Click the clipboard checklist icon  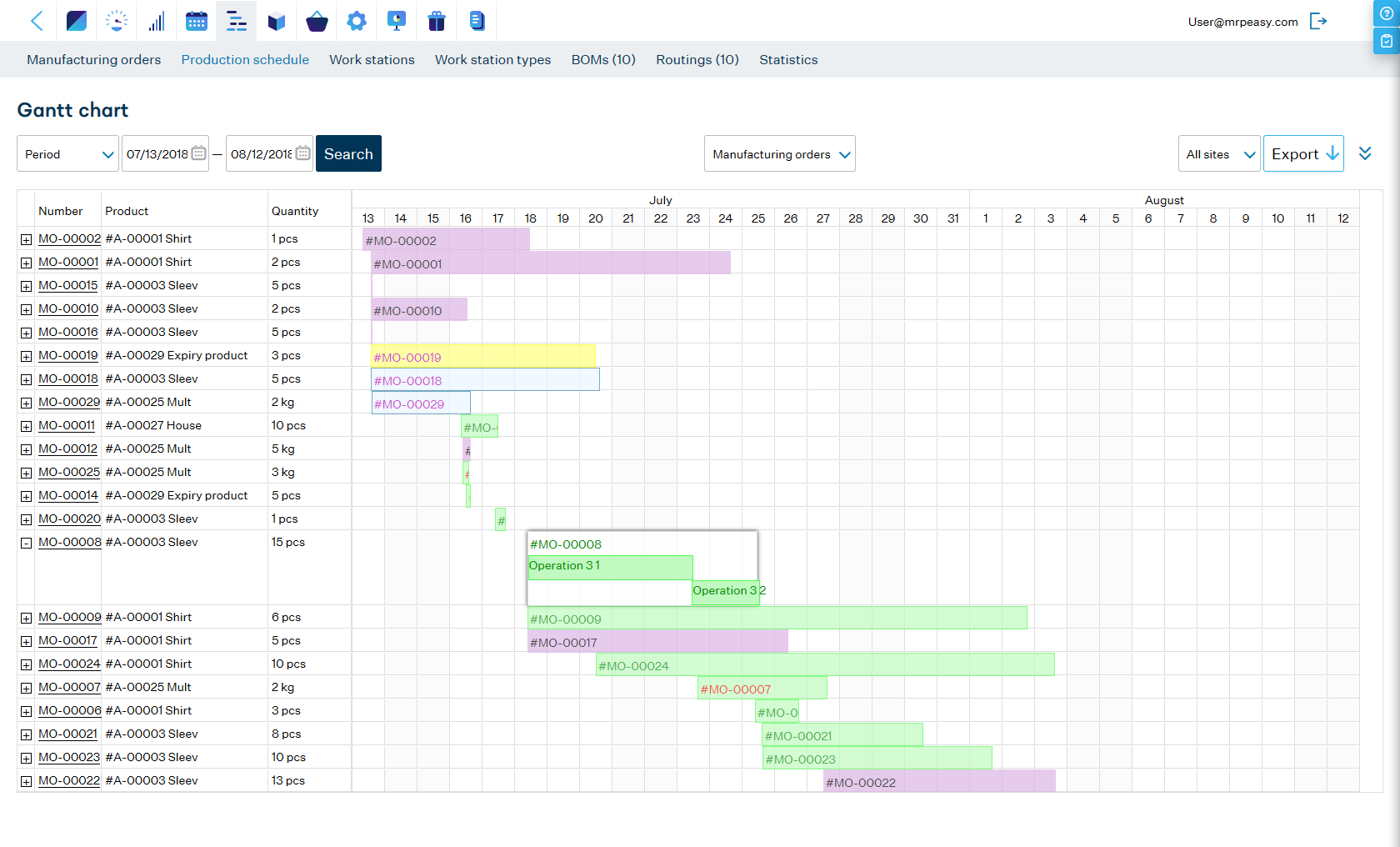[x=1387, y=41]
